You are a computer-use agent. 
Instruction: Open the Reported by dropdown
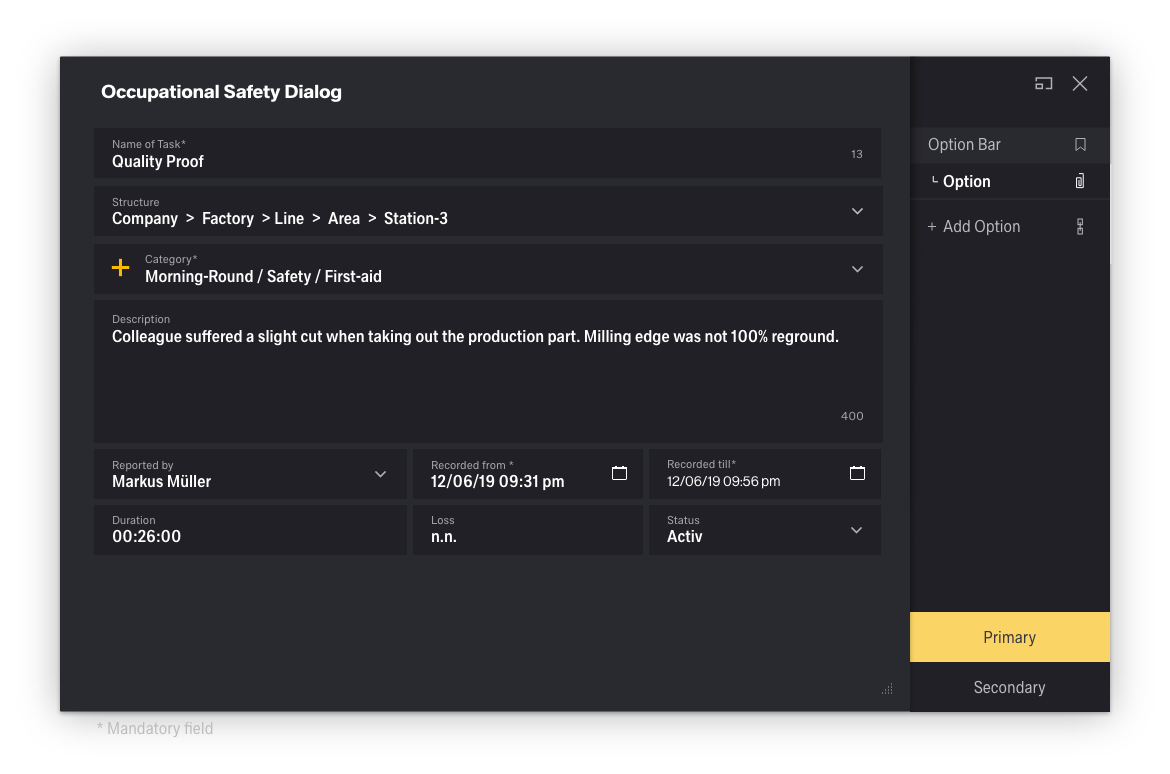pos(380,474)
